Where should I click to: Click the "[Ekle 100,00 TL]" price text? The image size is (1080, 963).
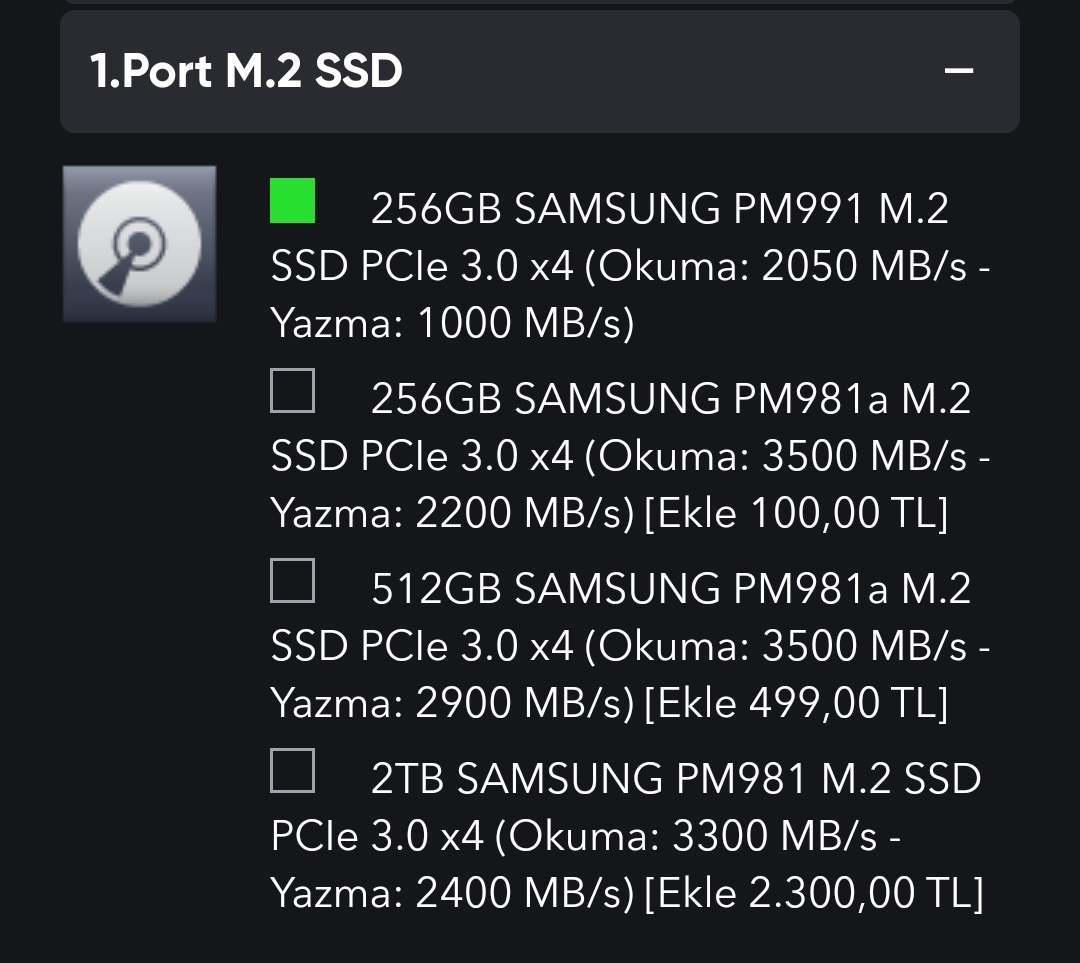(796, 514)
